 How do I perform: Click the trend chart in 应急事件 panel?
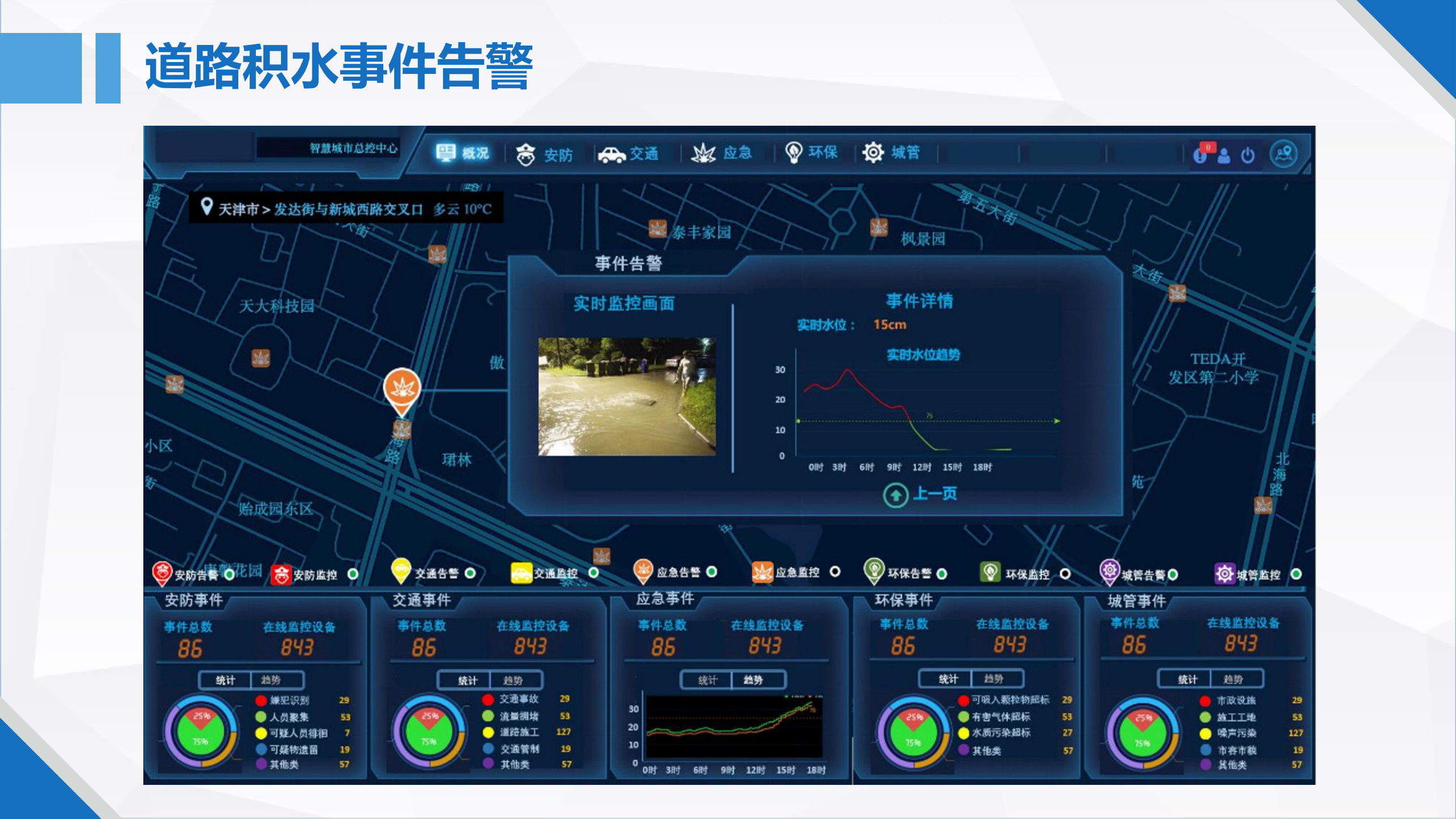pos(731,731)
